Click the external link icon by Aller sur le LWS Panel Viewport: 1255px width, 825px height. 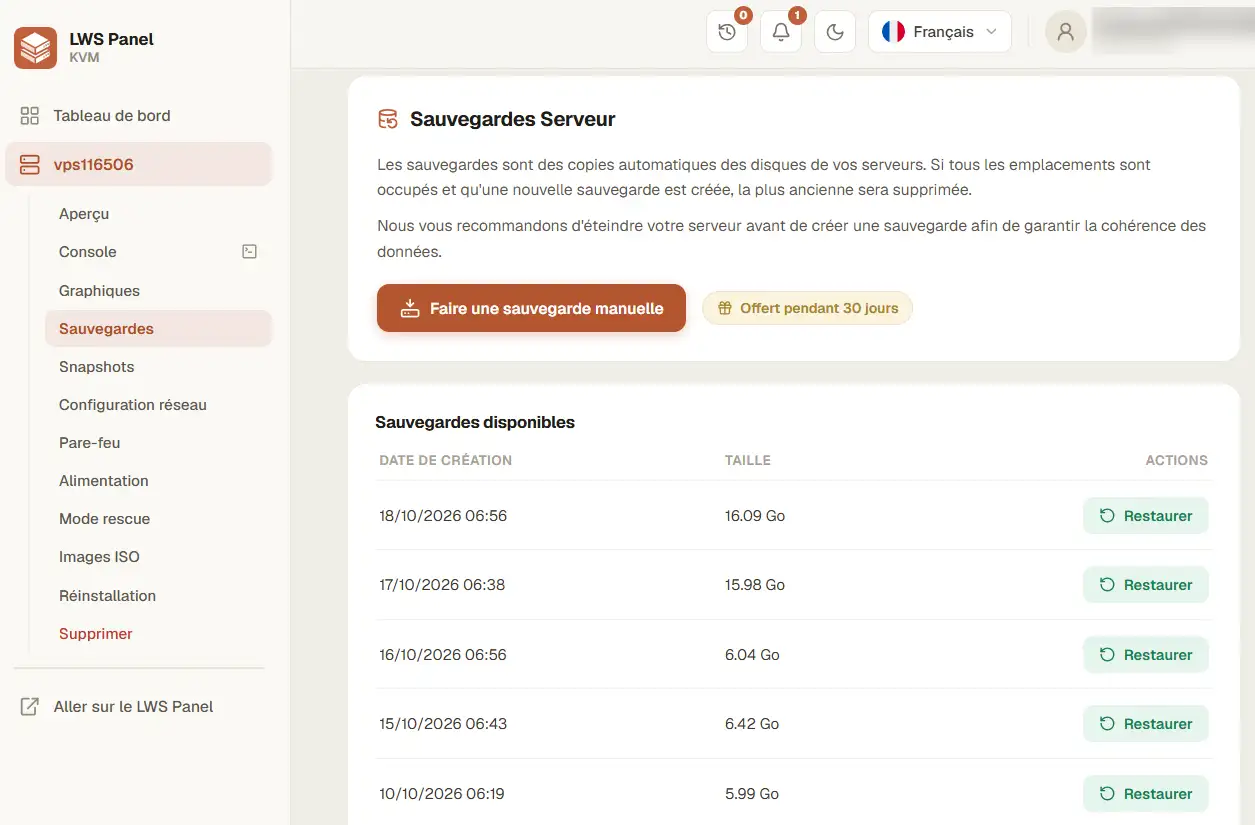click(x=30, y=707)
